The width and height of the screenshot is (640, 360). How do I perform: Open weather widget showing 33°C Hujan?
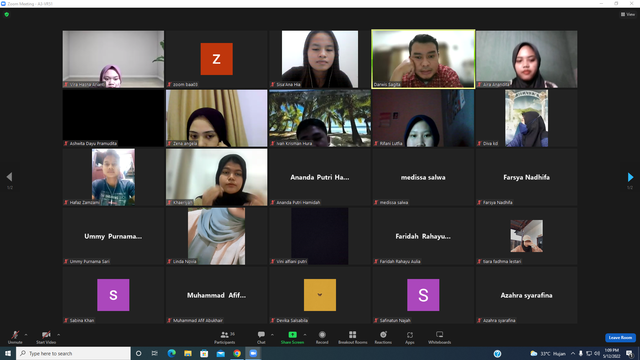(x=548, y=353)
